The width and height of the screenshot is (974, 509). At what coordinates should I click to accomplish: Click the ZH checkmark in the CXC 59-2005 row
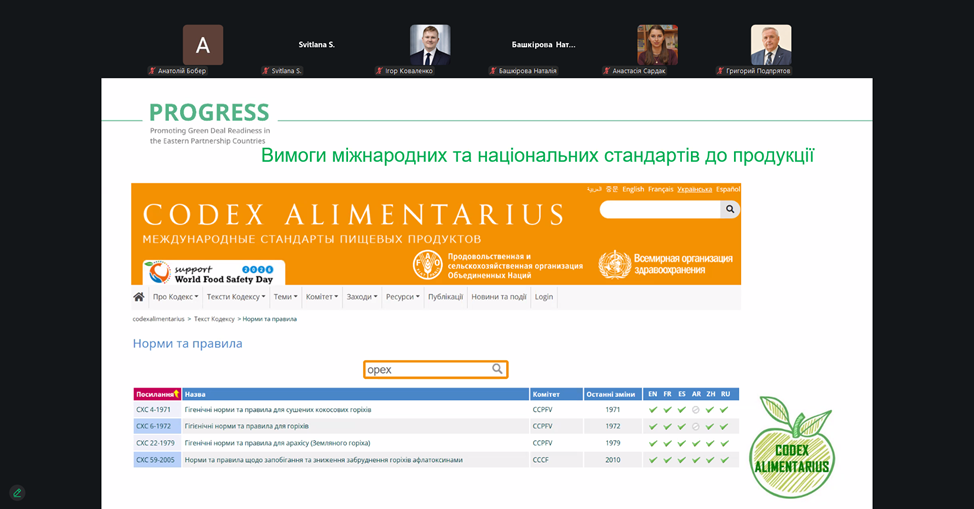[x=710, y=460]
